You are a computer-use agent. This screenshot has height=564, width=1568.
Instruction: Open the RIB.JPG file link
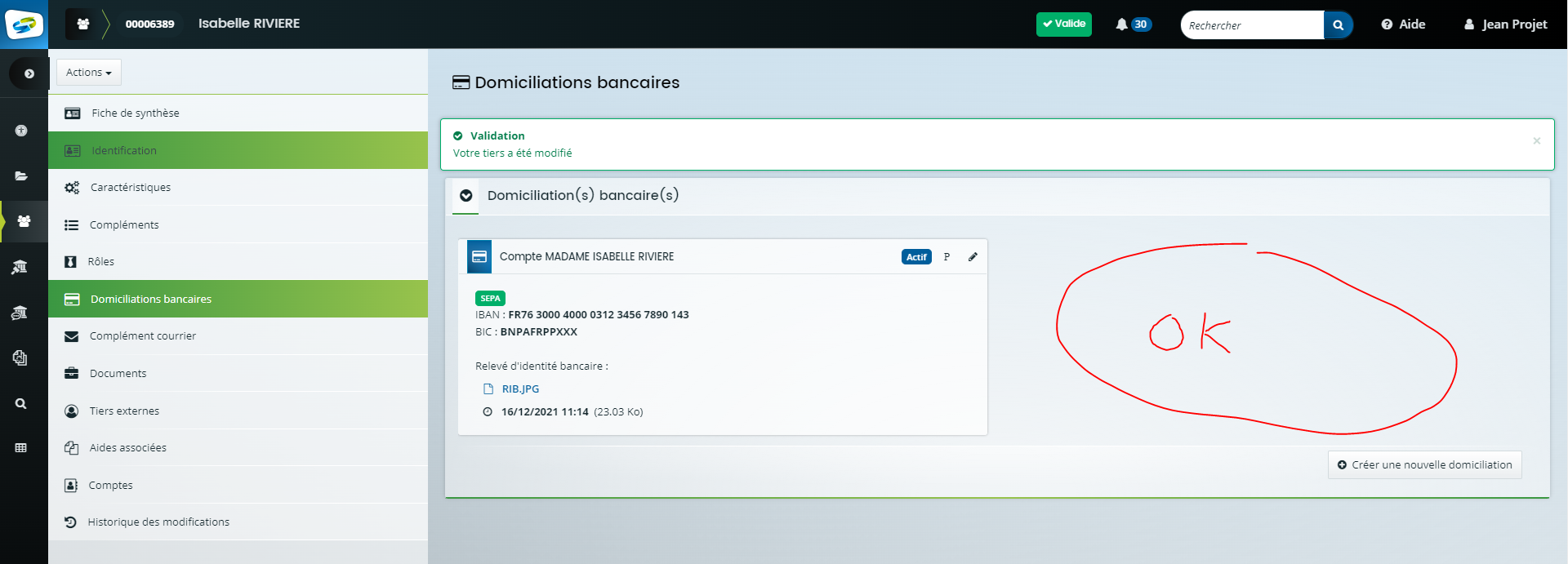(520, 389)
